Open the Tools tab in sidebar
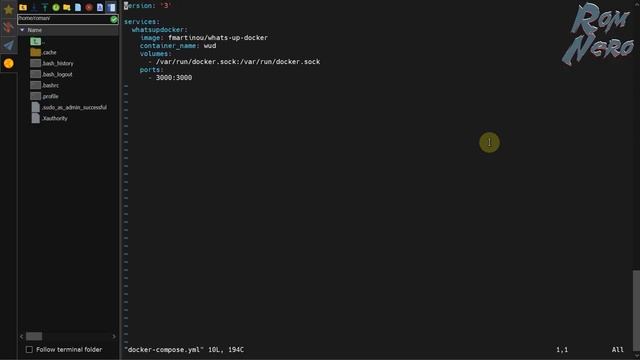 click(9, 27)
